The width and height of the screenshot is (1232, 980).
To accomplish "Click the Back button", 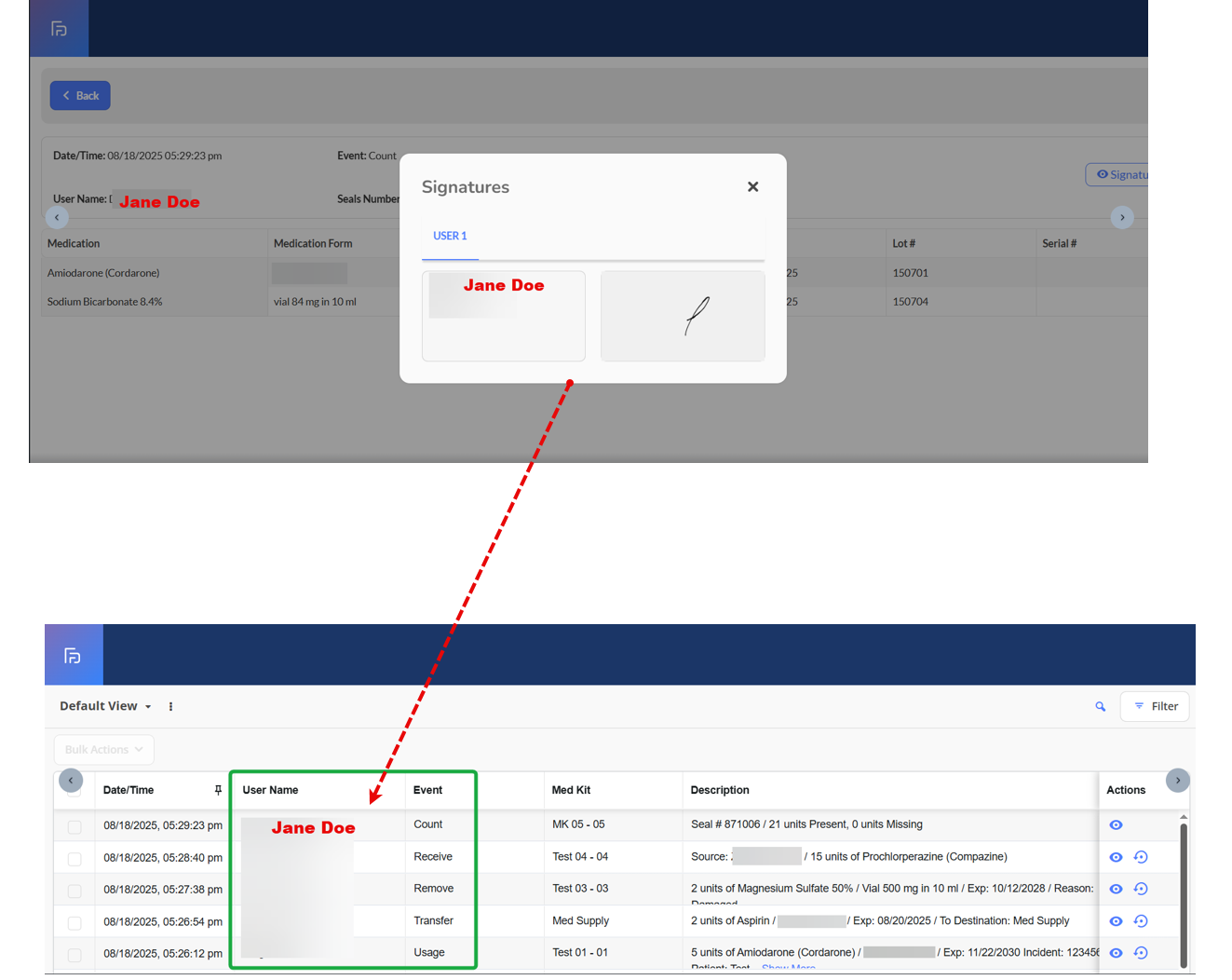I will 80,96.
